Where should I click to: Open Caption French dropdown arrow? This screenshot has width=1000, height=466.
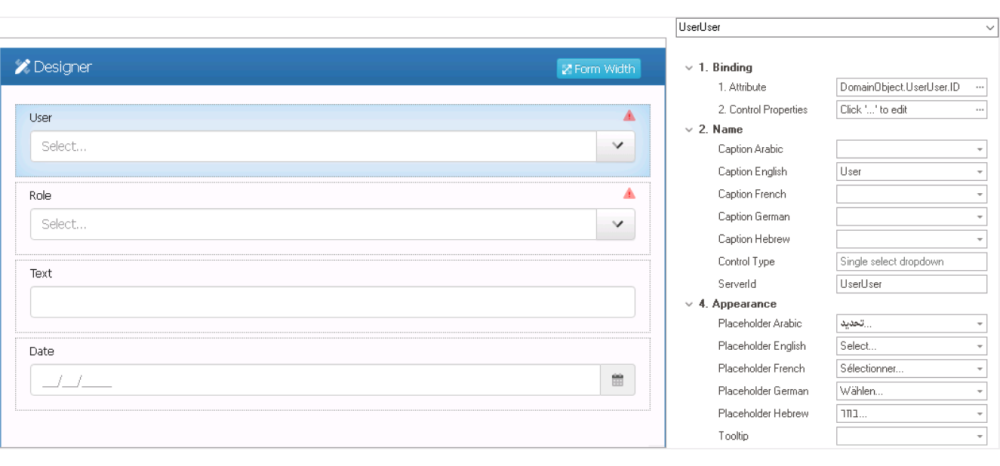980,194
